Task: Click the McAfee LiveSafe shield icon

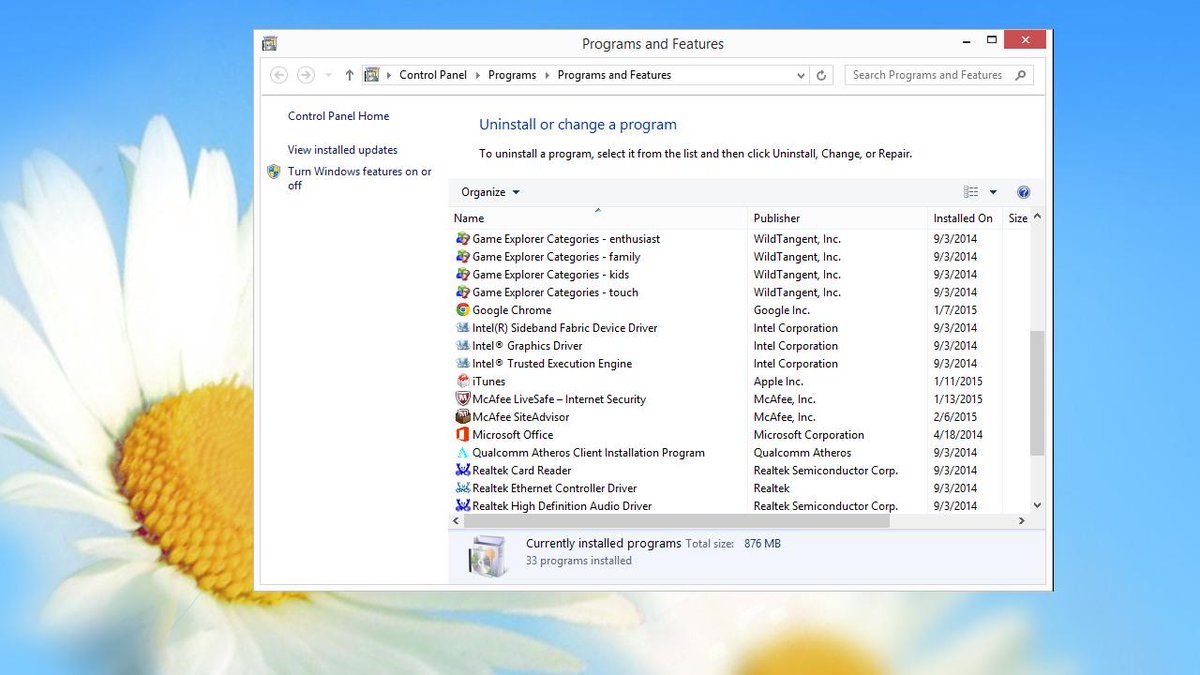Action: tap(463, 399)
